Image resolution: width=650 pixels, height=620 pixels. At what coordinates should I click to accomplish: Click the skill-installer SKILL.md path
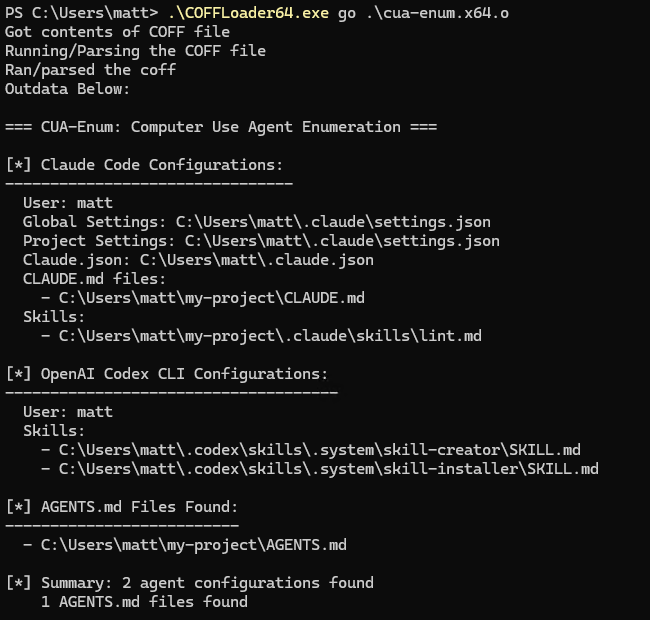[x=328, y=469]
